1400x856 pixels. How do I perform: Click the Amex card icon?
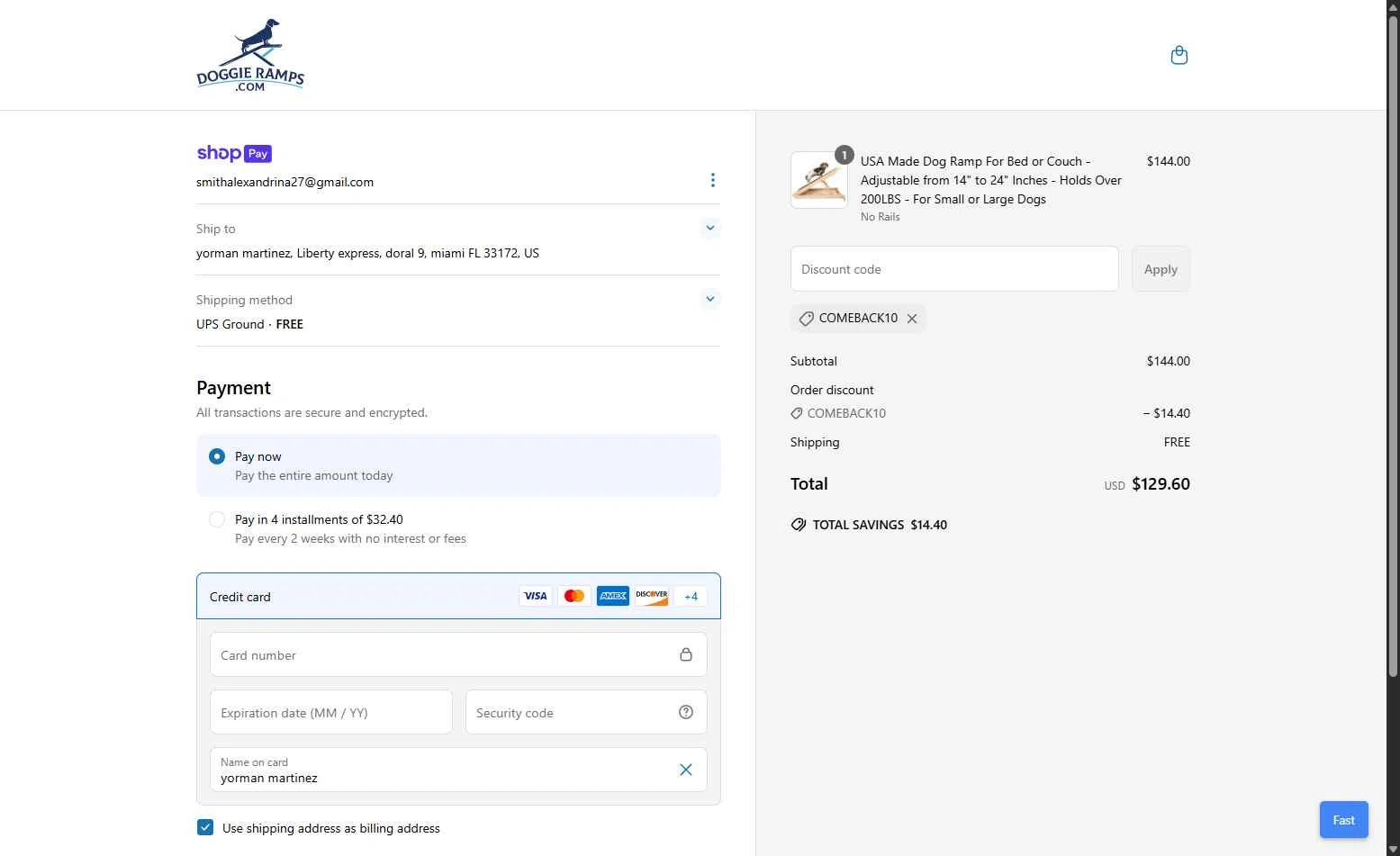613,596
